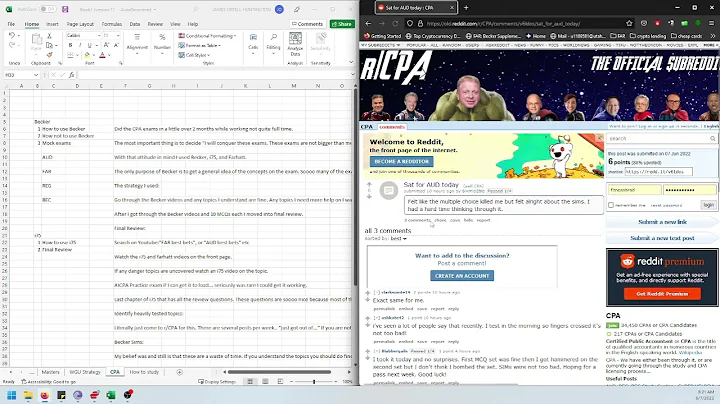Click the Get Reddit Premium button
The height and width of the screenshot is (404, 720).
tap(662, 294)
